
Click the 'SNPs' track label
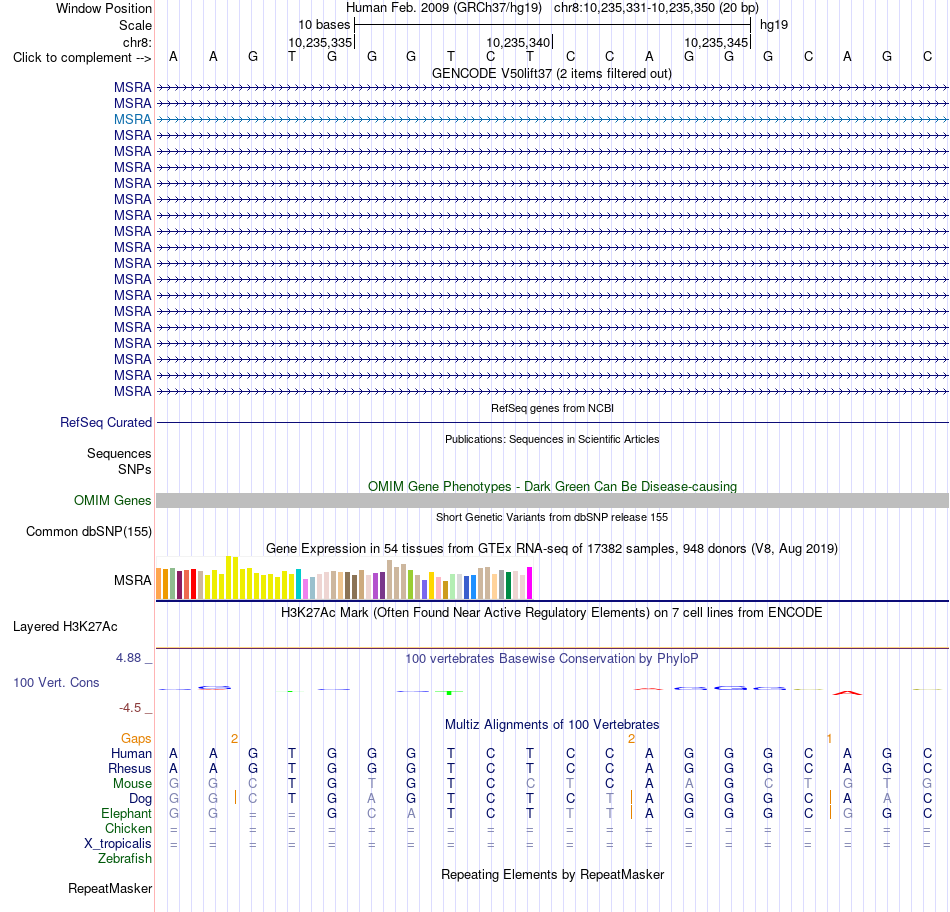(x=135, y=469)
